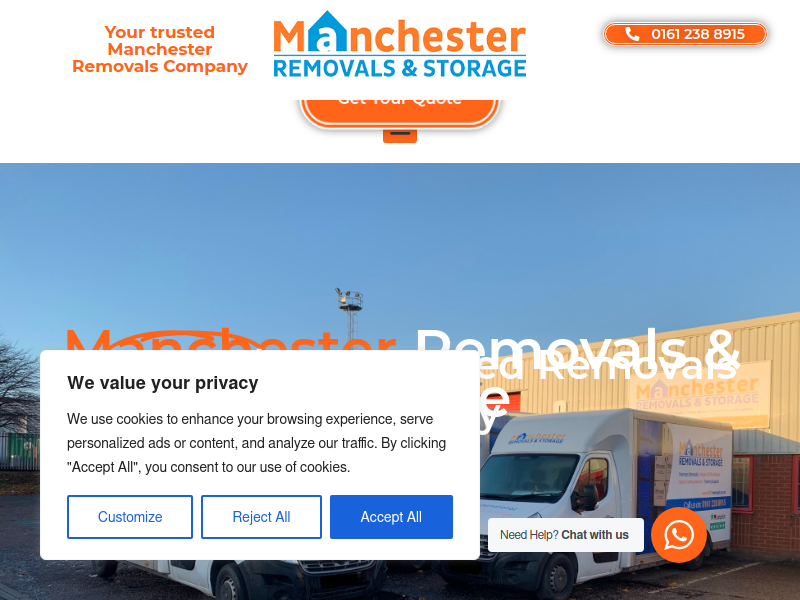
Task: Click the floodlight tower in the hero photo
Action: tap(350, 313)
